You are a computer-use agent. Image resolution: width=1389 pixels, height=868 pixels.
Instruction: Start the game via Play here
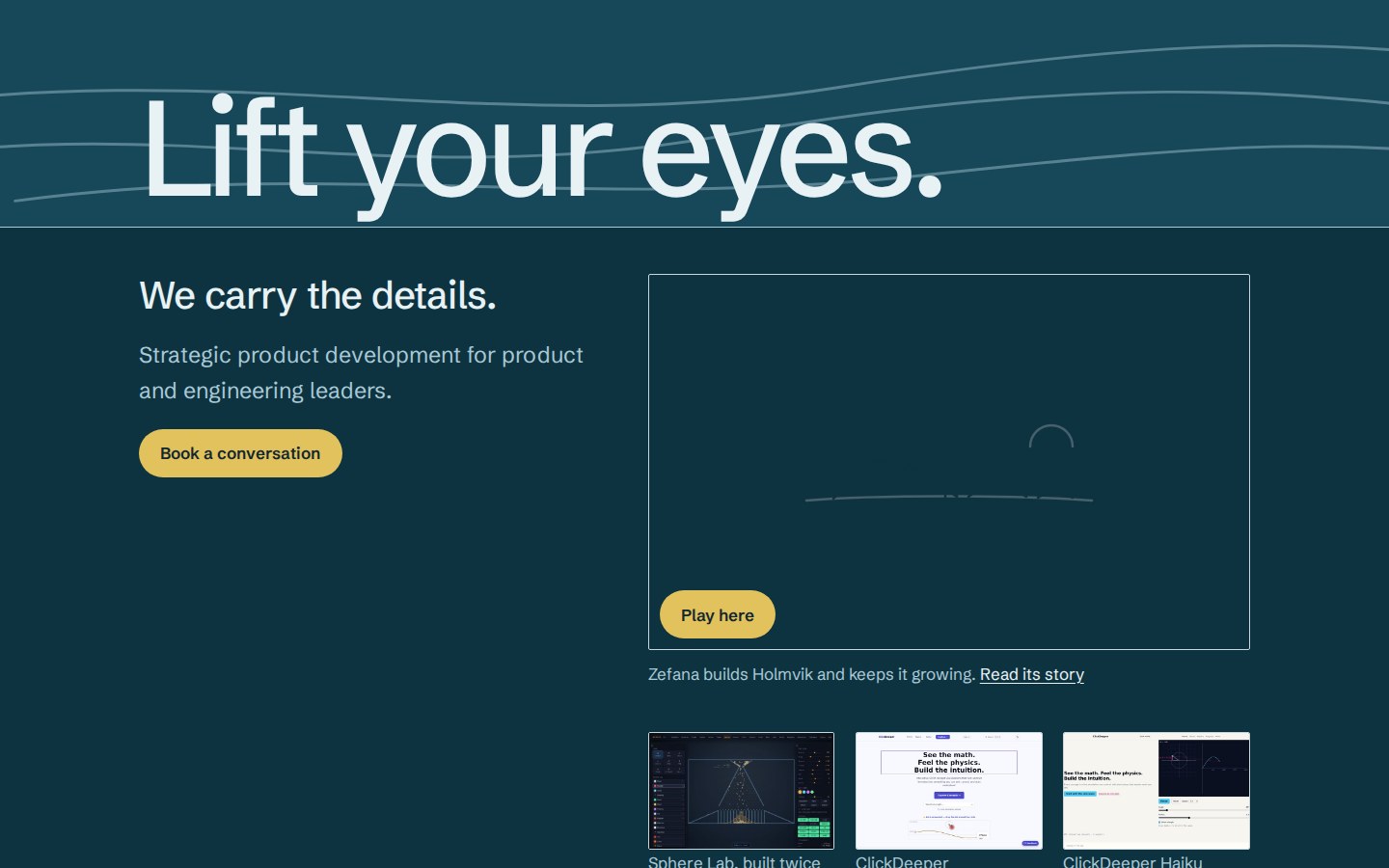(x=718, y=614)
